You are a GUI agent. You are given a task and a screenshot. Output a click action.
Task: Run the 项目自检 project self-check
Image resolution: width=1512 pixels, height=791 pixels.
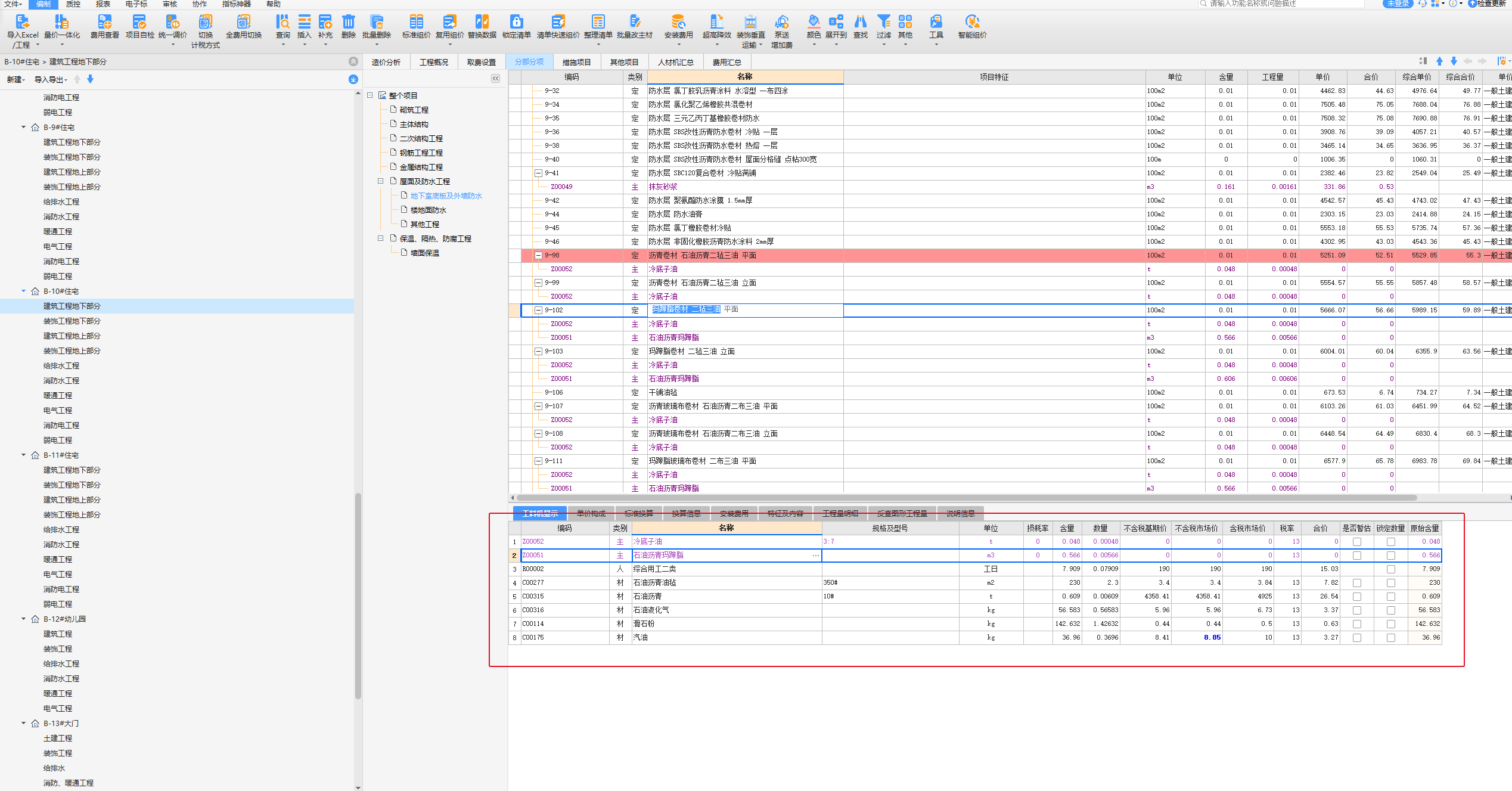pyautogui.click(x=139, y=22)
